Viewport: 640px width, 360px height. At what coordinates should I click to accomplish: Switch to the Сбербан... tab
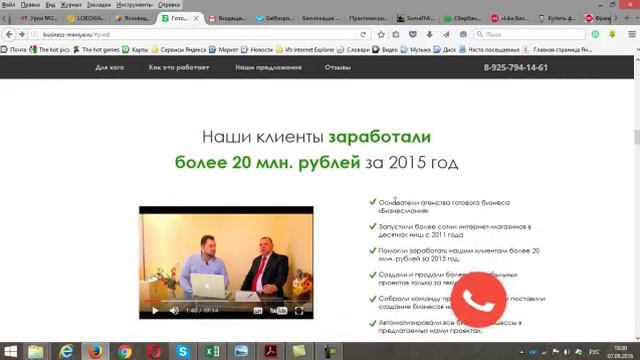pos(463,18)
